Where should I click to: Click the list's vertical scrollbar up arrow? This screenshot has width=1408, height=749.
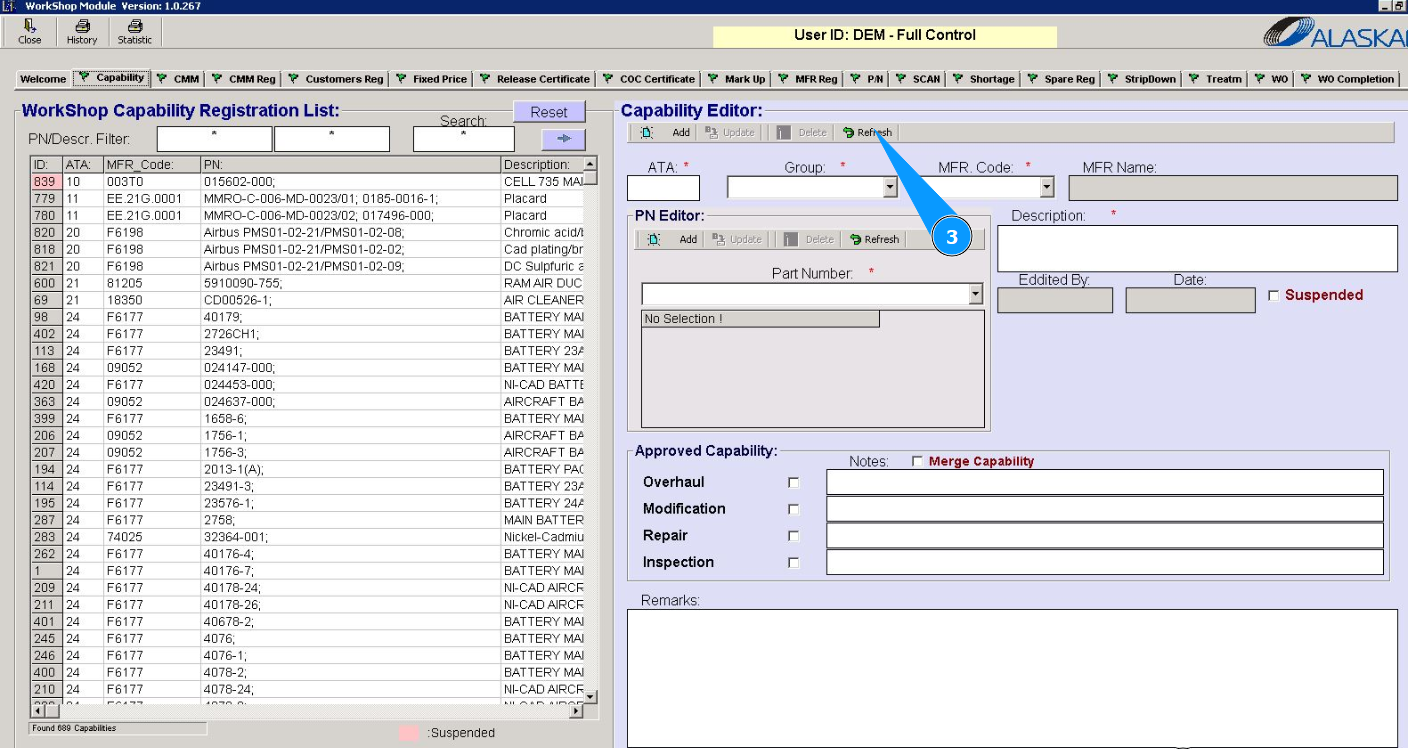590,164
